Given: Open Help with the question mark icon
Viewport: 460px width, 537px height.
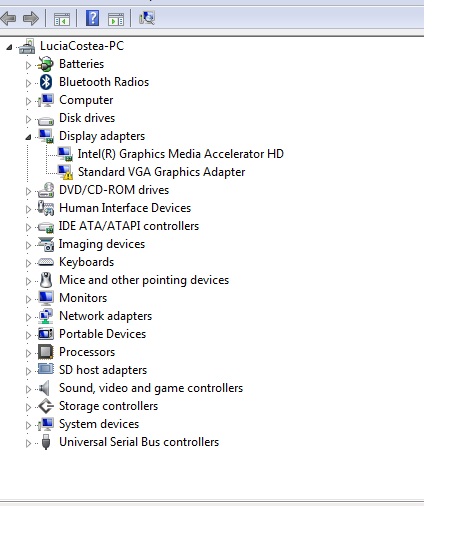Looking at the screenshot, I should tap(92, 18).
